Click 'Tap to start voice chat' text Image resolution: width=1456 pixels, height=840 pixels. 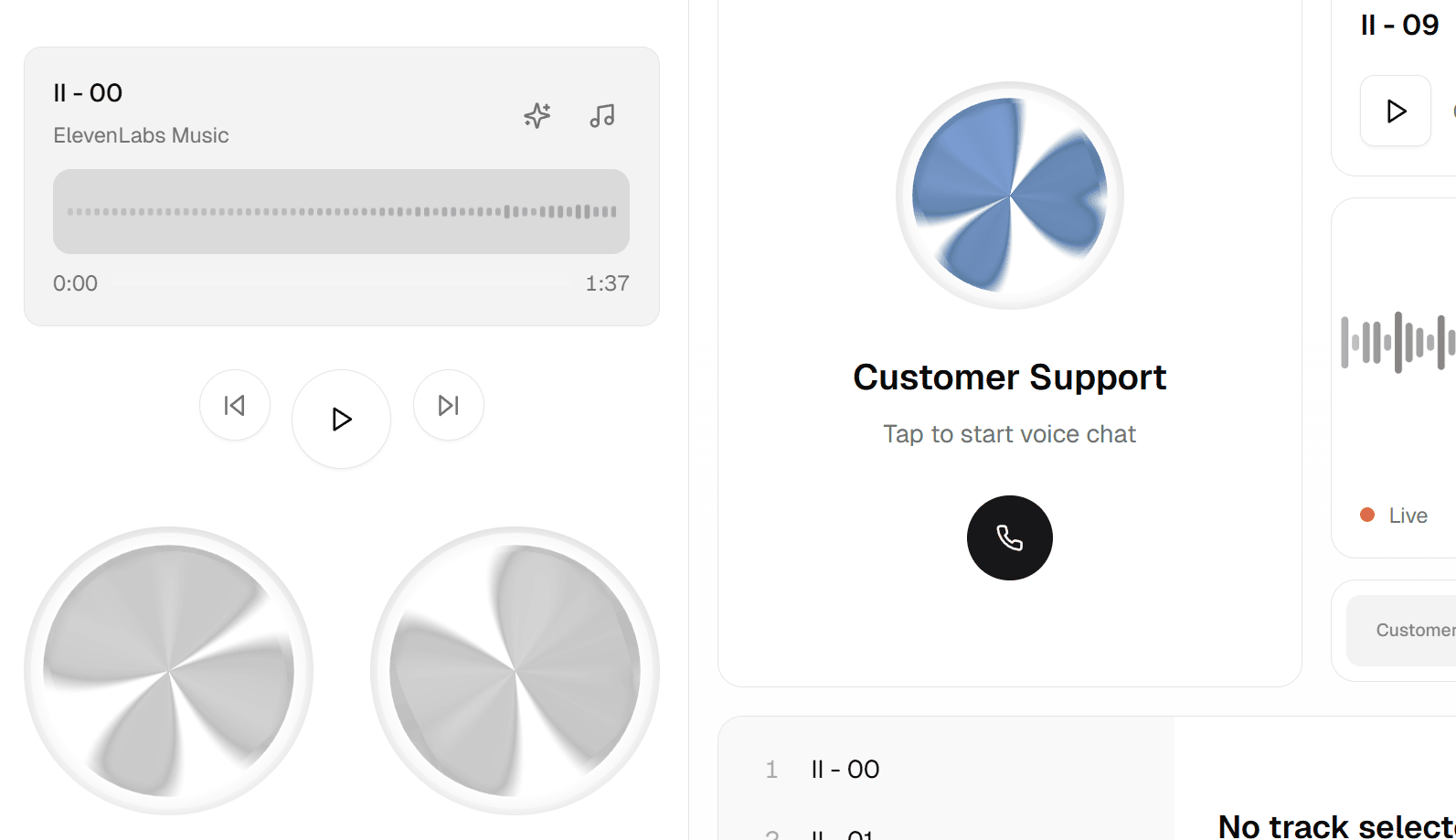point(1009,433)
